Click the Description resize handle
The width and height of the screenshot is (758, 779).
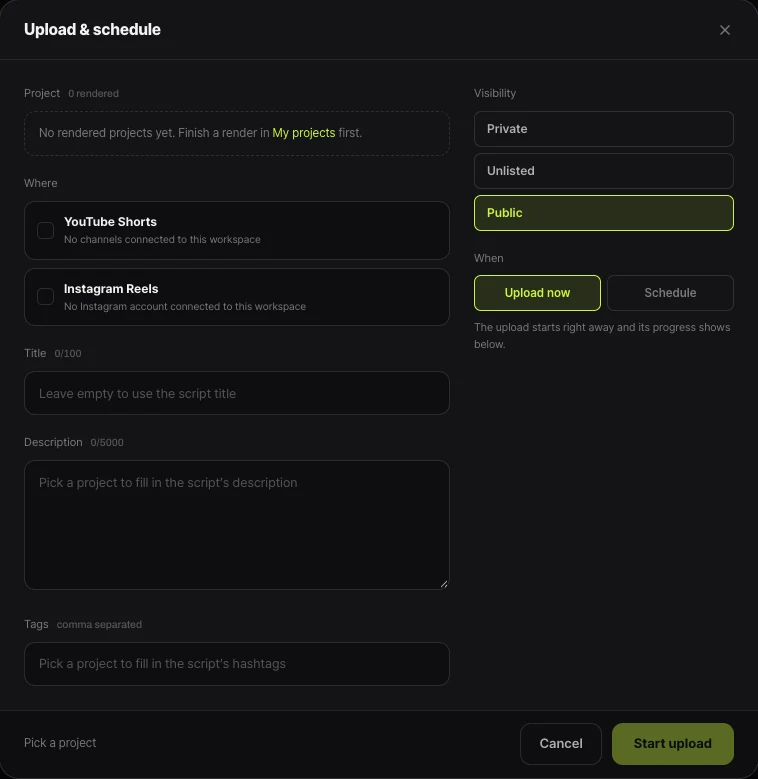click(x=444, y=584)
